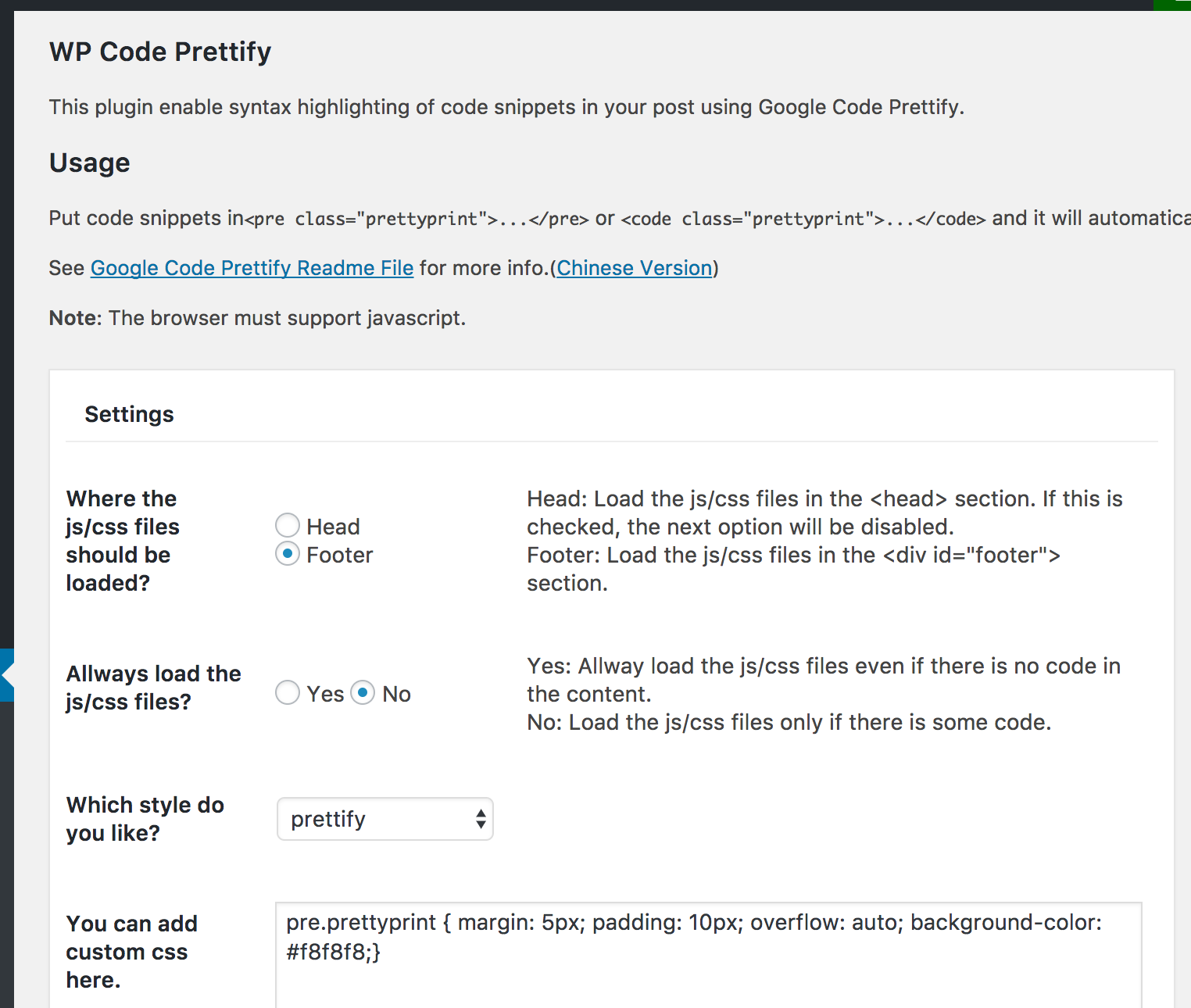Screen dimensions: 1191x1008
Task: Click 'You can add custom css here.' label
Action: click(x=132, y=952)
